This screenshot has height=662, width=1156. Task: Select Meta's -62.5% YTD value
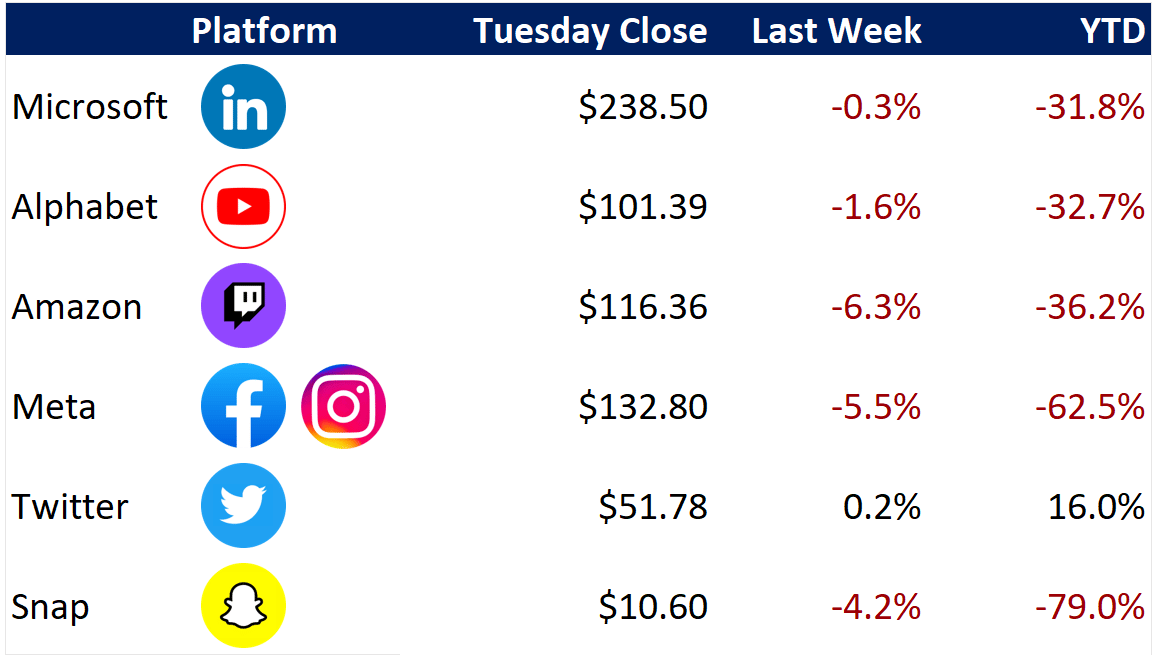pyautogui.click(x=1090, y=407)
